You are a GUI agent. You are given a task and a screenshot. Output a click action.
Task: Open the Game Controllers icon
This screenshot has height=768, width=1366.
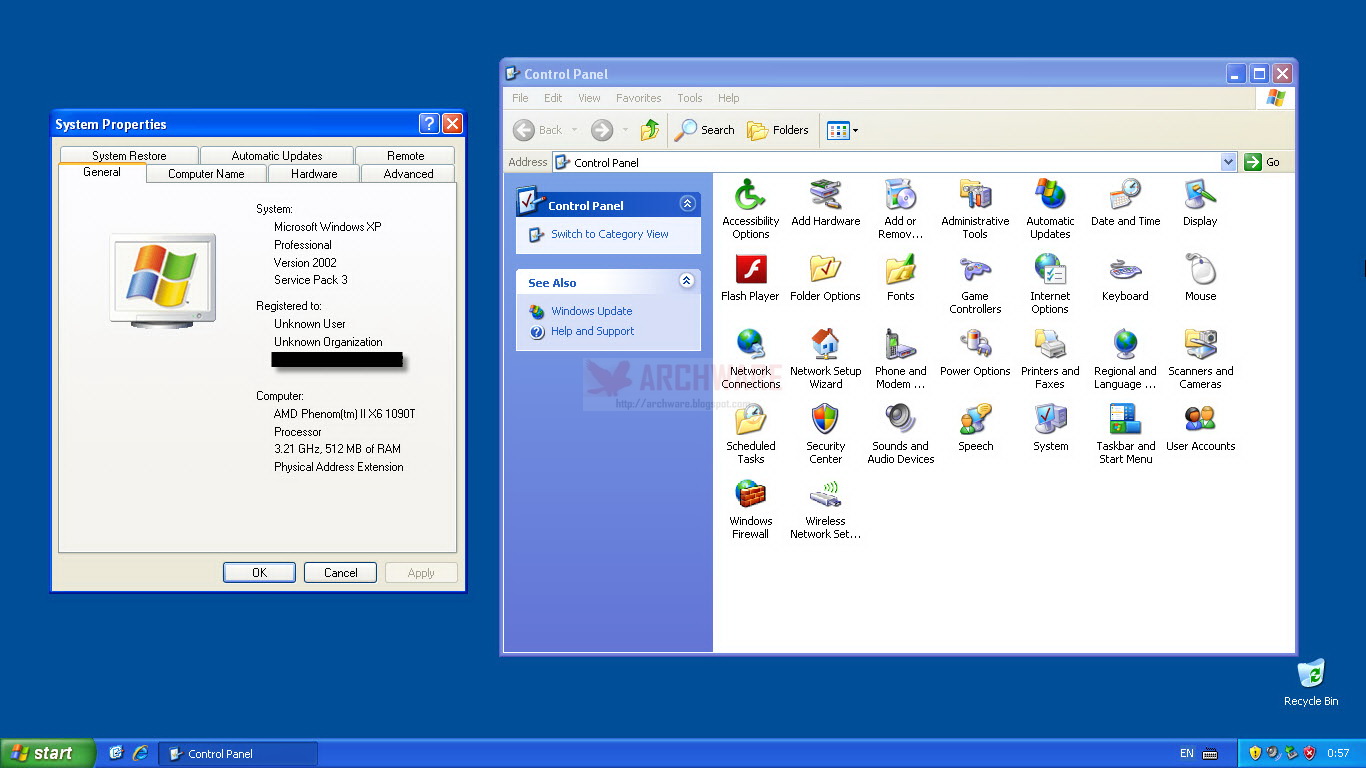tap(975, 283)
